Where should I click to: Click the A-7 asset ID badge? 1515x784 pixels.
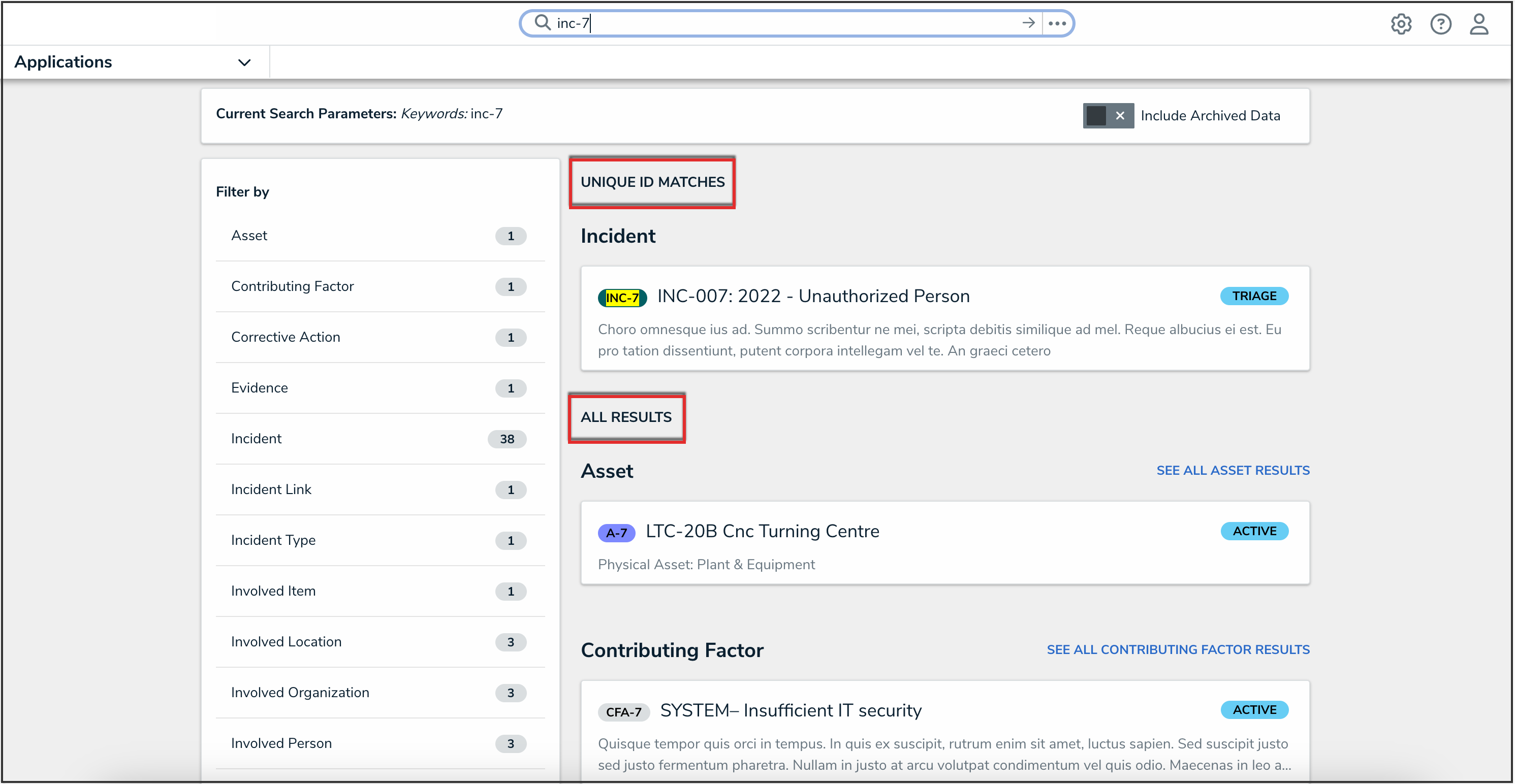point(616,533)
